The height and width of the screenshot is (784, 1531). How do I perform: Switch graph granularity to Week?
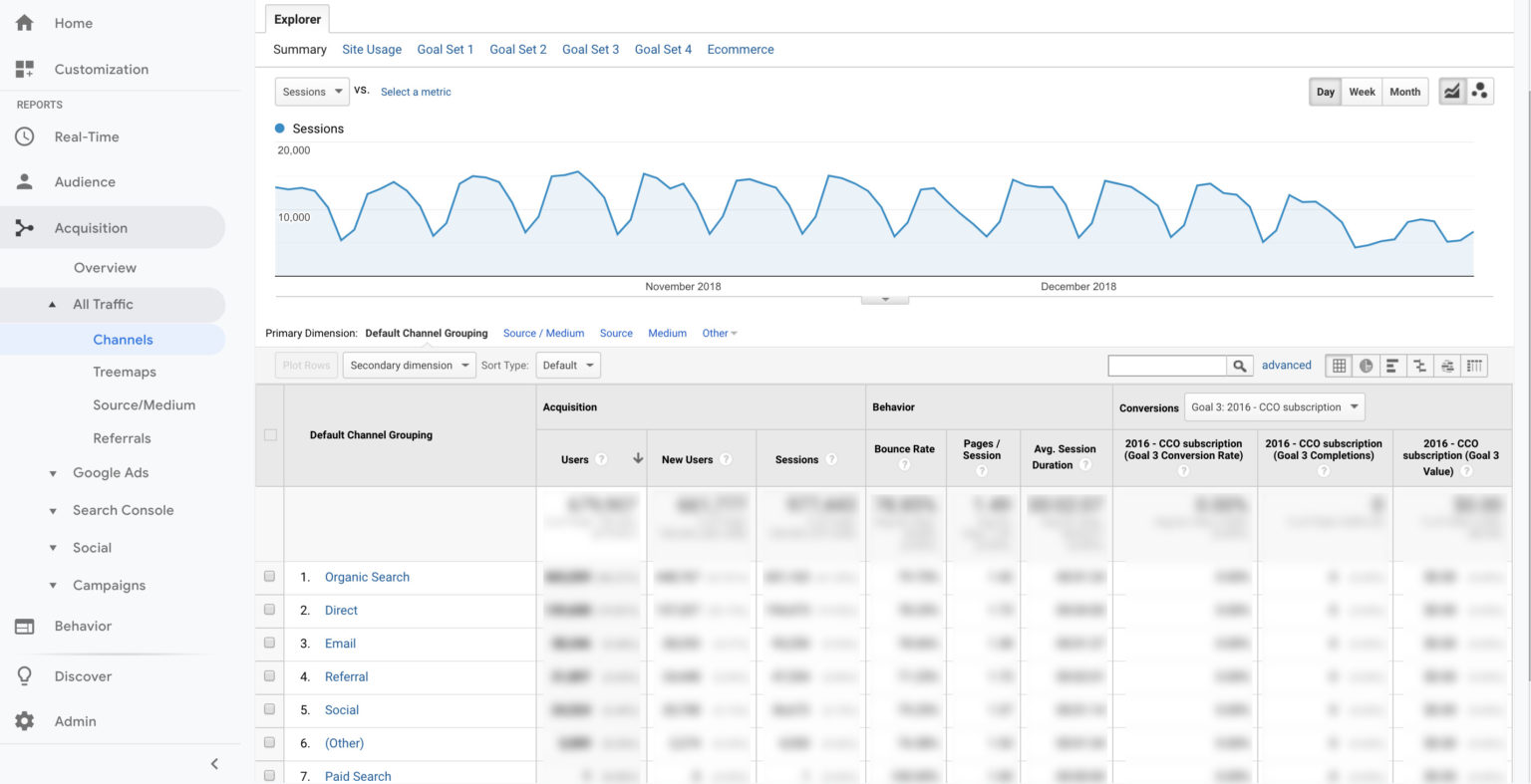pyautogui.click(x=1362, y=91)
